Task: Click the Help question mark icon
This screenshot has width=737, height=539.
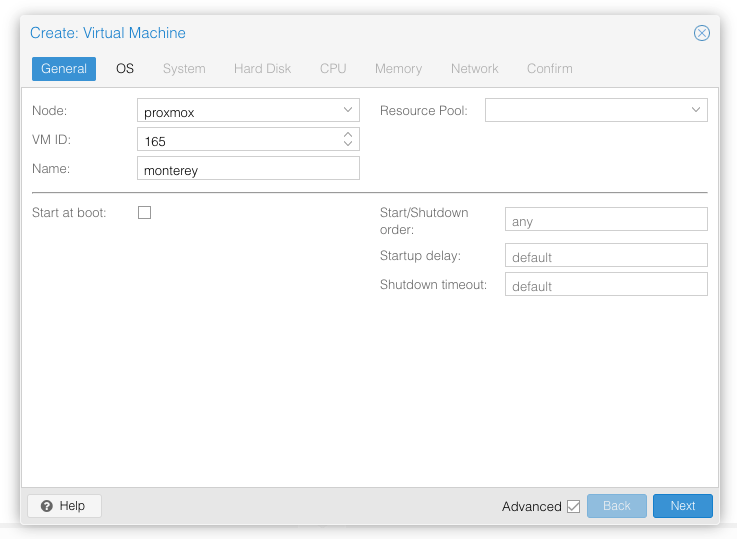Action: click(x=47, y=506)
